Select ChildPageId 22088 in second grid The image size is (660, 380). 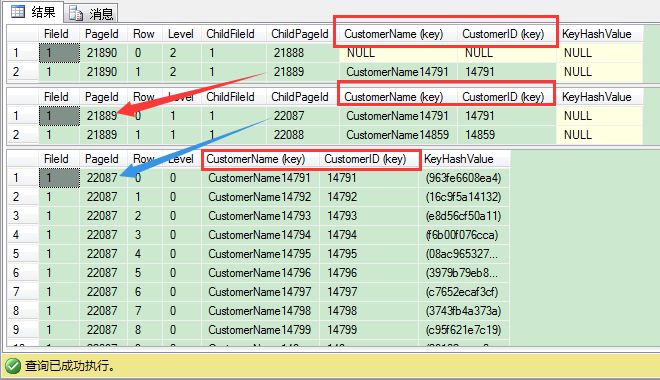[x=303, y=135]
